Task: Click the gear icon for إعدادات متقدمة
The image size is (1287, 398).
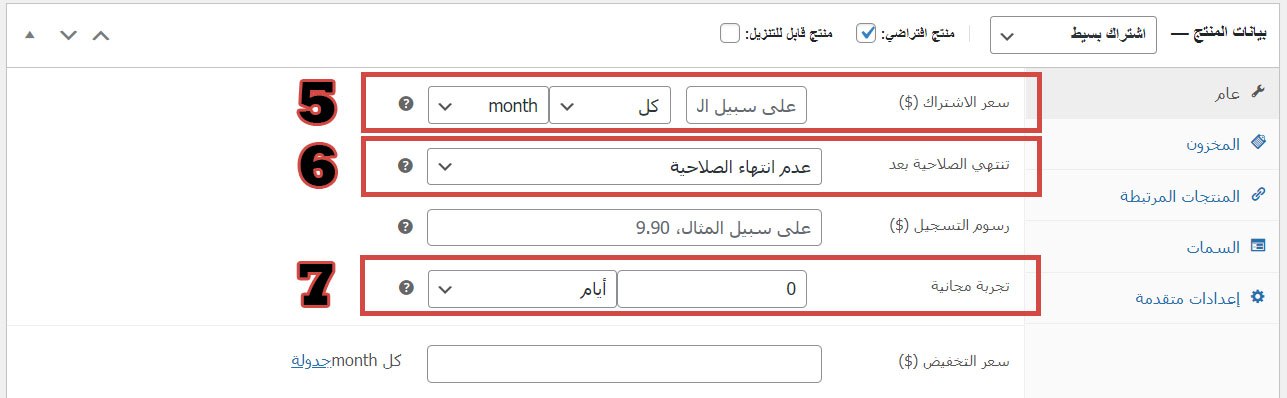Action: point(1258,297)
